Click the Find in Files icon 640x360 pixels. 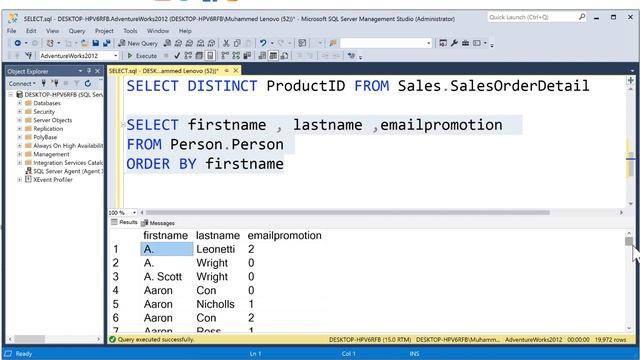(333, 43)
